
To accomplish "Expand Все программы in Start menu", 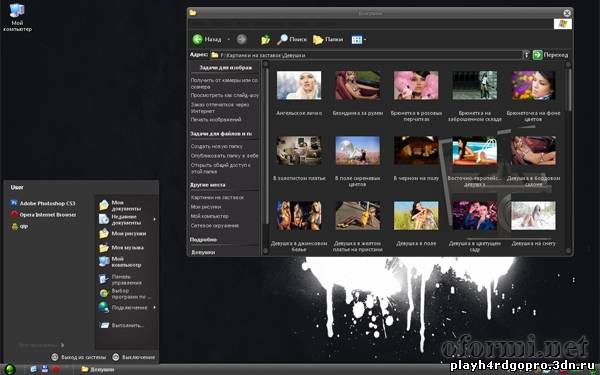I will pos(41,345).
